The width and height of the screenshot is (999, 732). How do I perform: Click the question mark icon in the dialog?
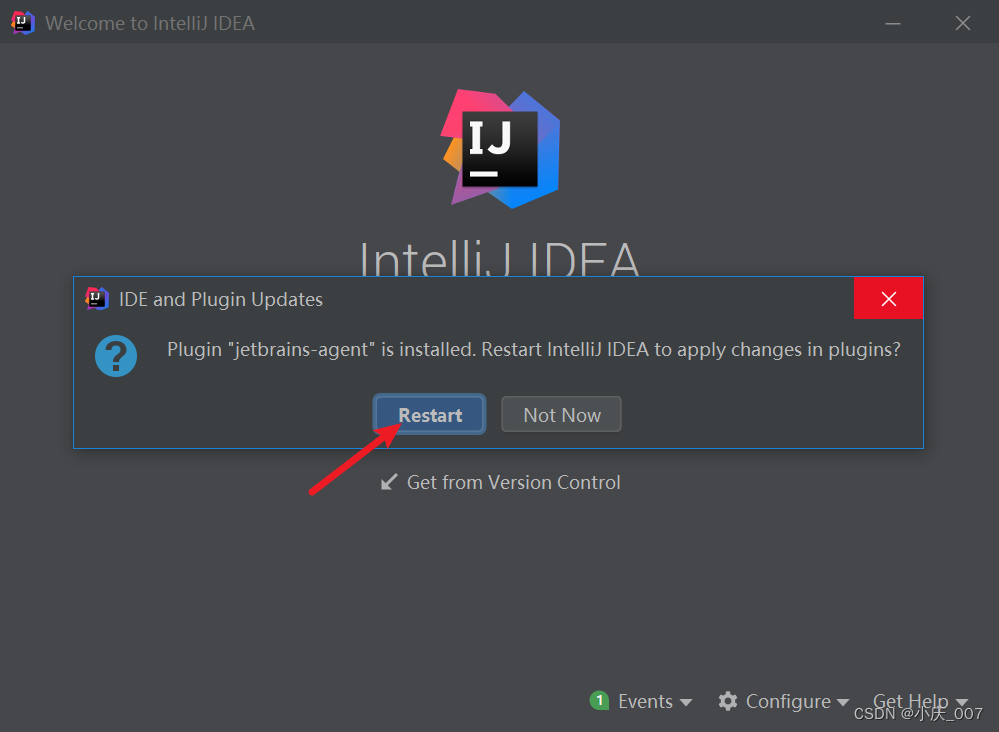click(x=116, y=356)
